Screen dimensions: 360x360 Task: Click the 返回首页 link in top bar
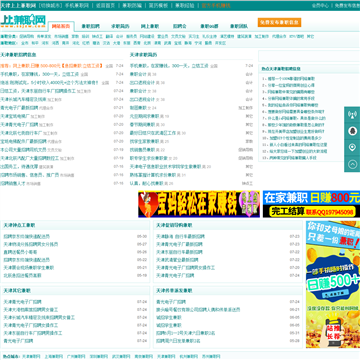click(x=105, y=5)
